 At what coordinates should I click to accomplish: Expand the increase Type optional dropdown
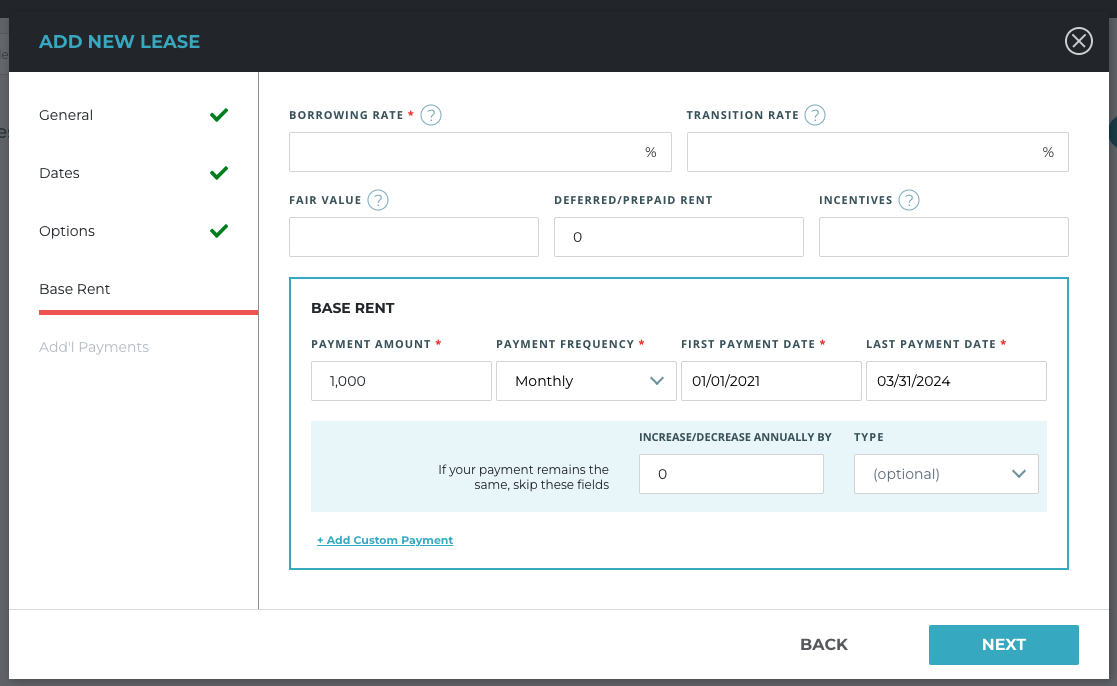[945, 474]
